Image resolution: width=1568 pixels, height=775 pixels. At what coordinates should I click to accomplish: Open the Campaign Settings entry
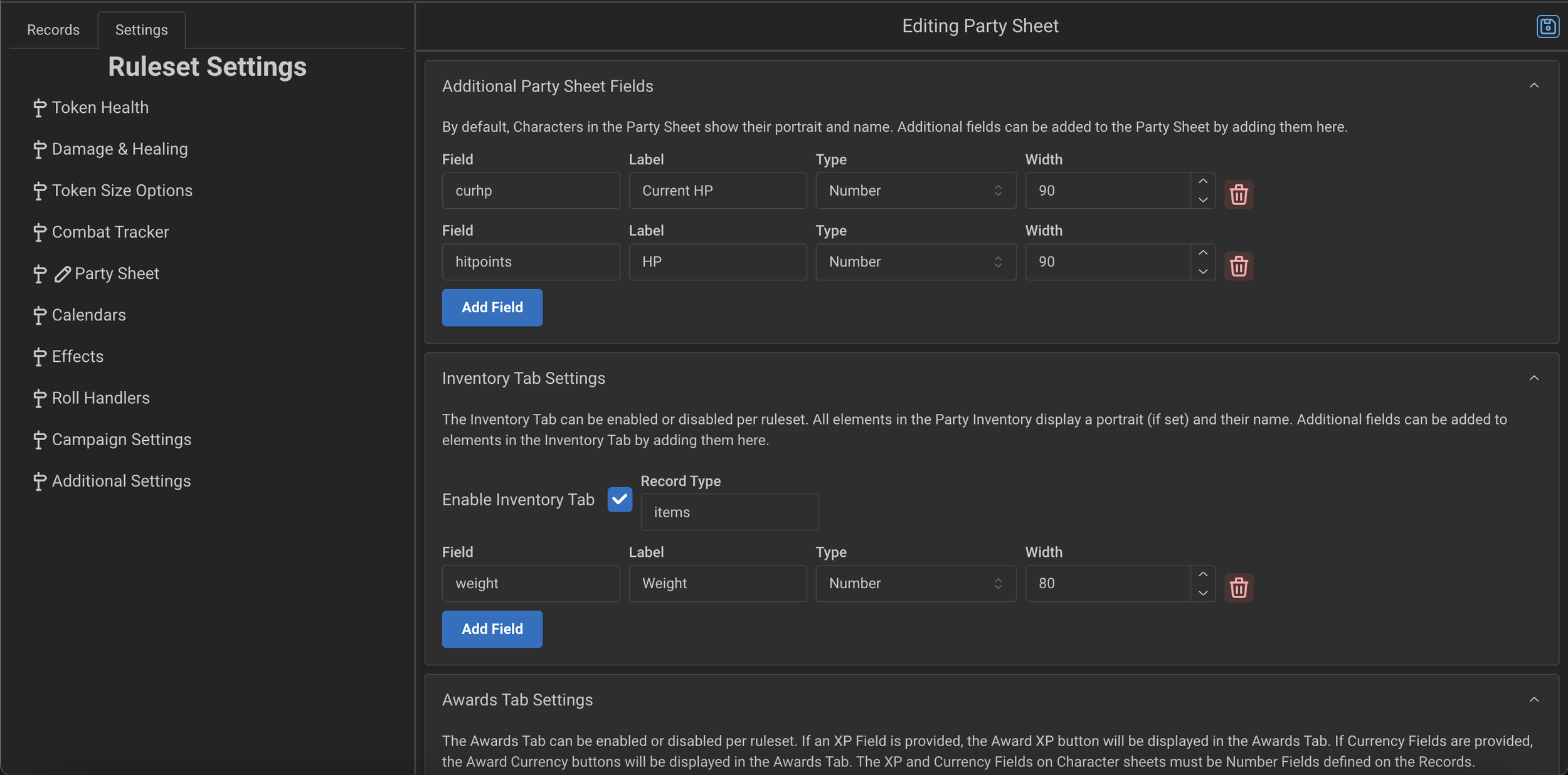[x=121, y=440]
